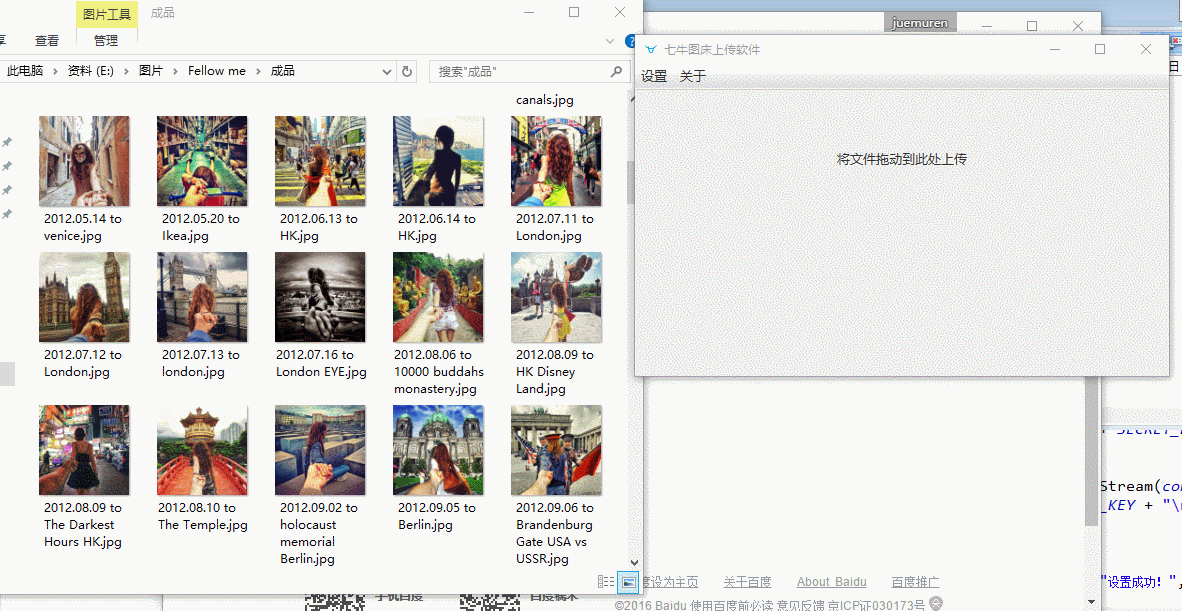Click the canals.jpg file name
1182x611 pixels.
(545, 100)
